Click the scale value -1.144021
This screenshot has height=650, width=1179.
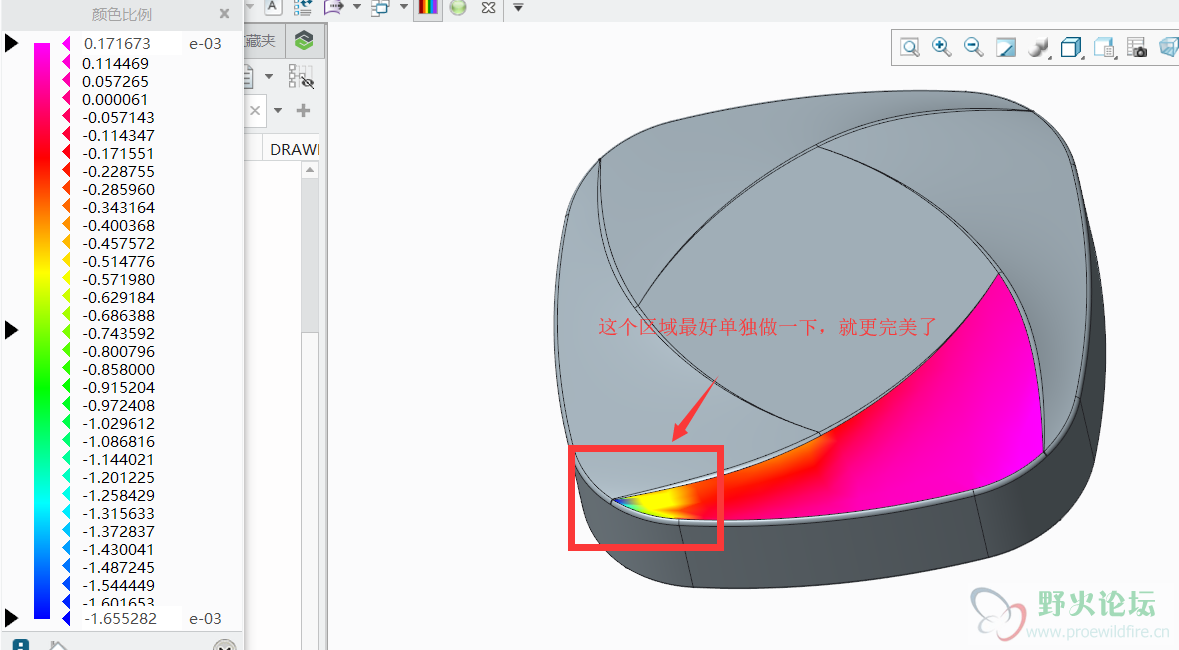(x=118, y=460)
